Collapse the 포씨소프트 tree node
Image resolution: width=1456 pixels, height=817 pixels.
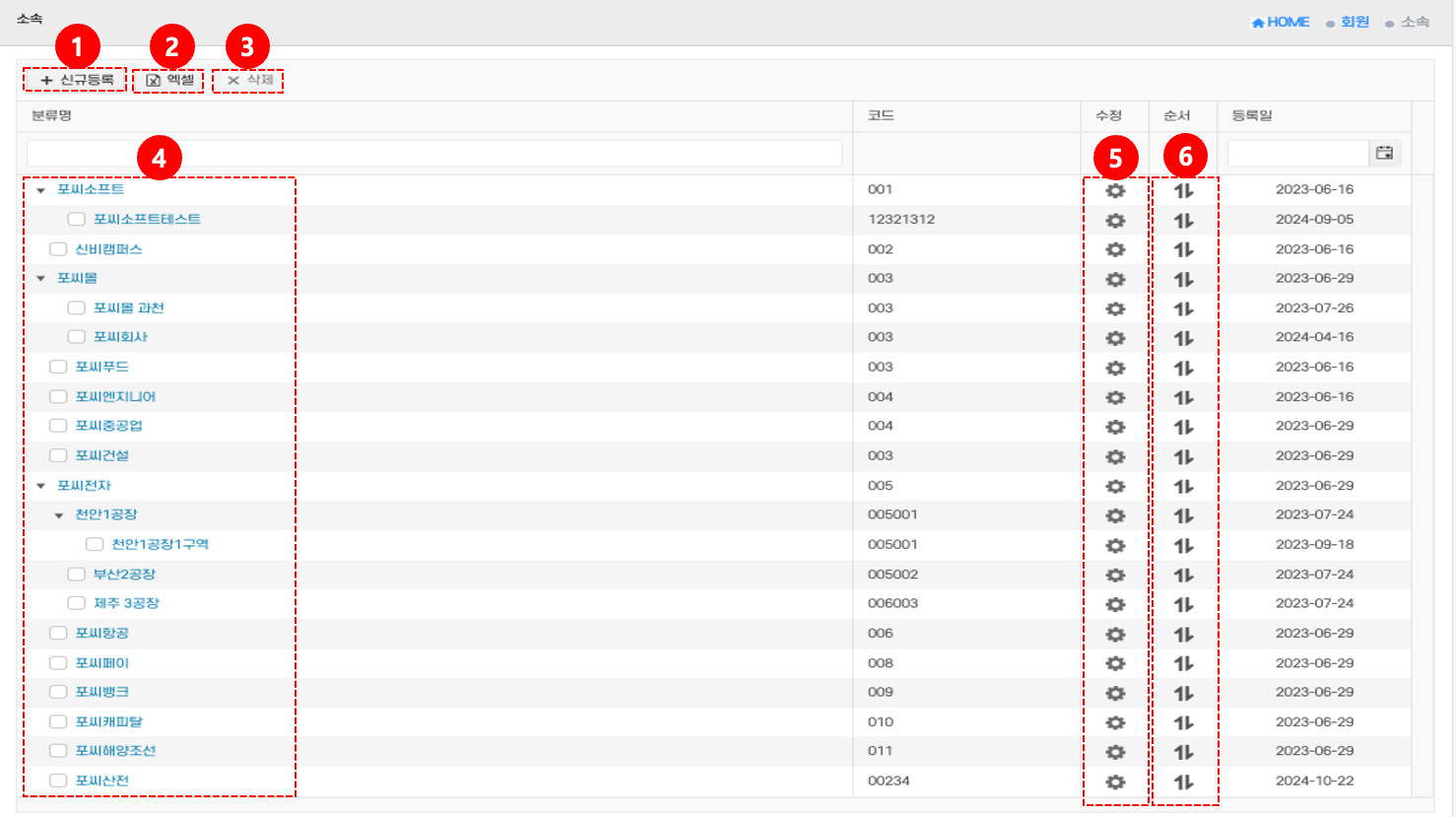click(x=40, y=190)
